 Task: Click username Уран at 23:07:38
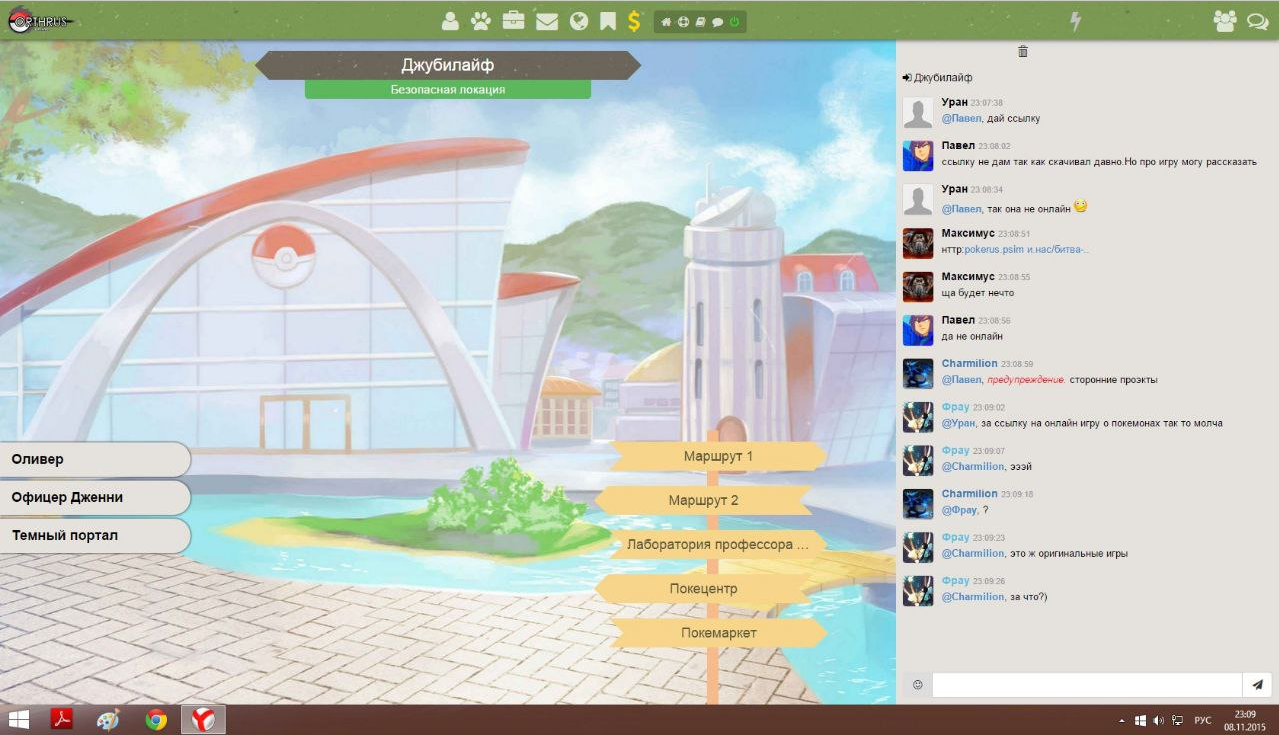click(954, 102)
